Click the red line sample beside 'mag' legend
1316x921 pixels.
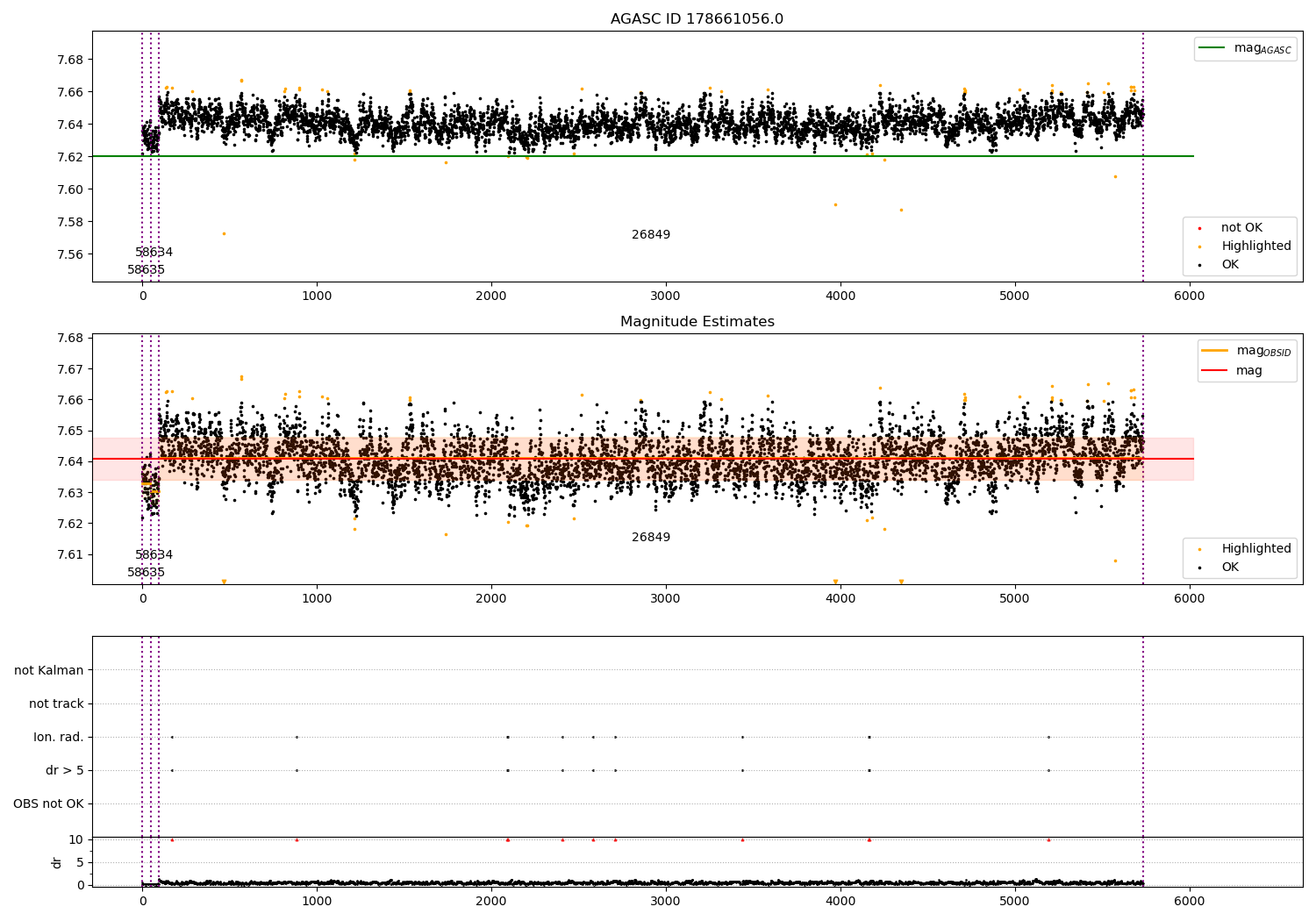[x=1215, y=371]
